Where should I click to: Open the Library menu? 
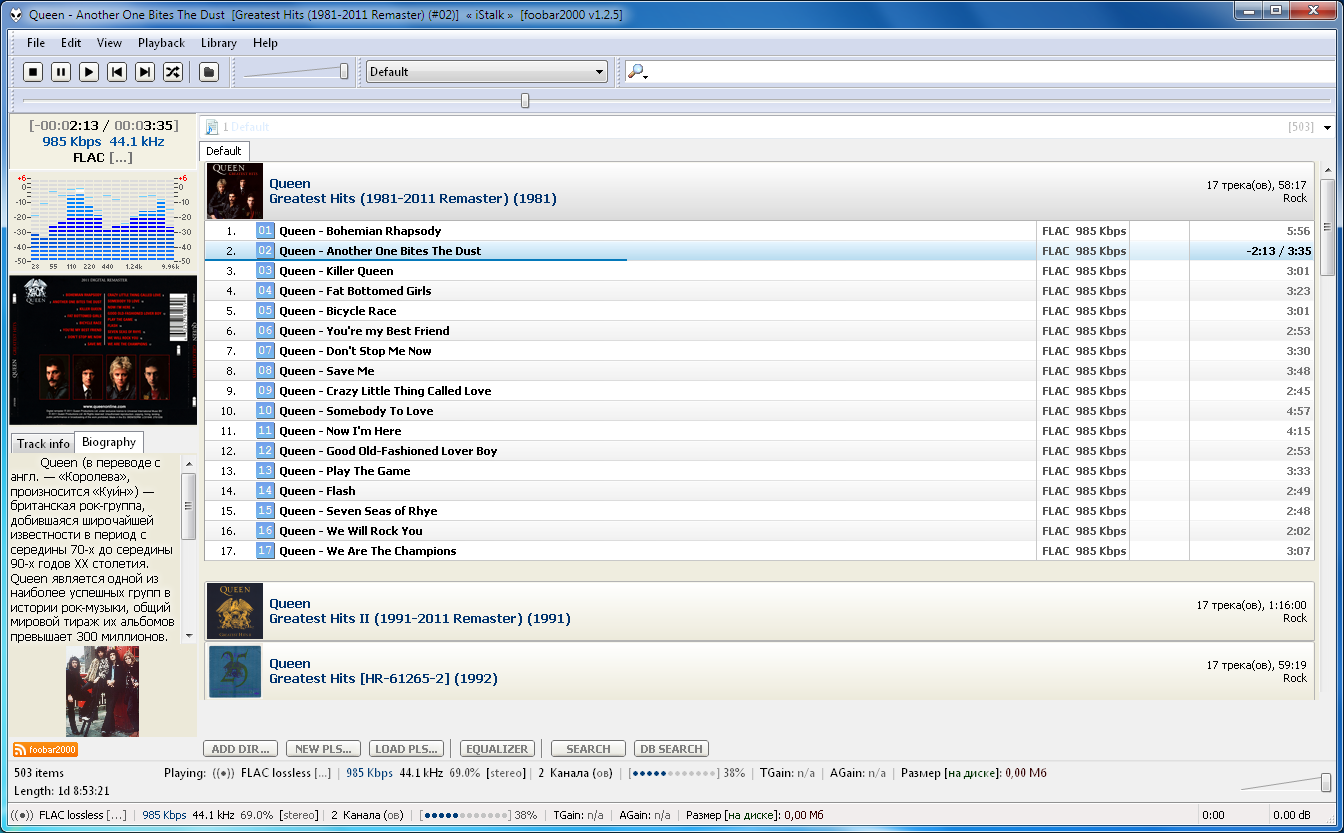pos(219,43)
